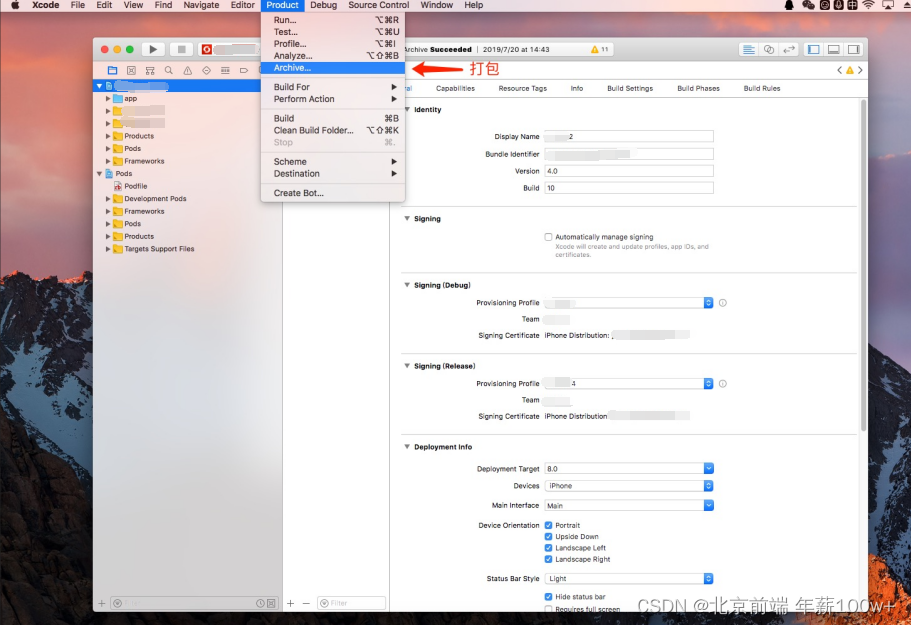Click the plus button below the targets list

coord(290,604)
